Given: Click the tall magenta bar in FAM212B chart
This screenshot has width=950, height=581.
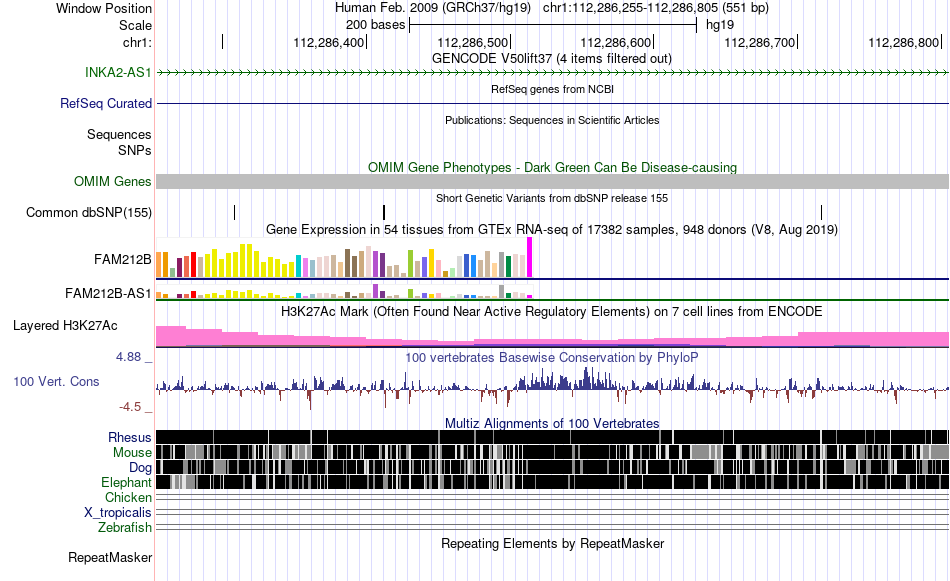Looking at the screenshot, I should coord(530,257).
